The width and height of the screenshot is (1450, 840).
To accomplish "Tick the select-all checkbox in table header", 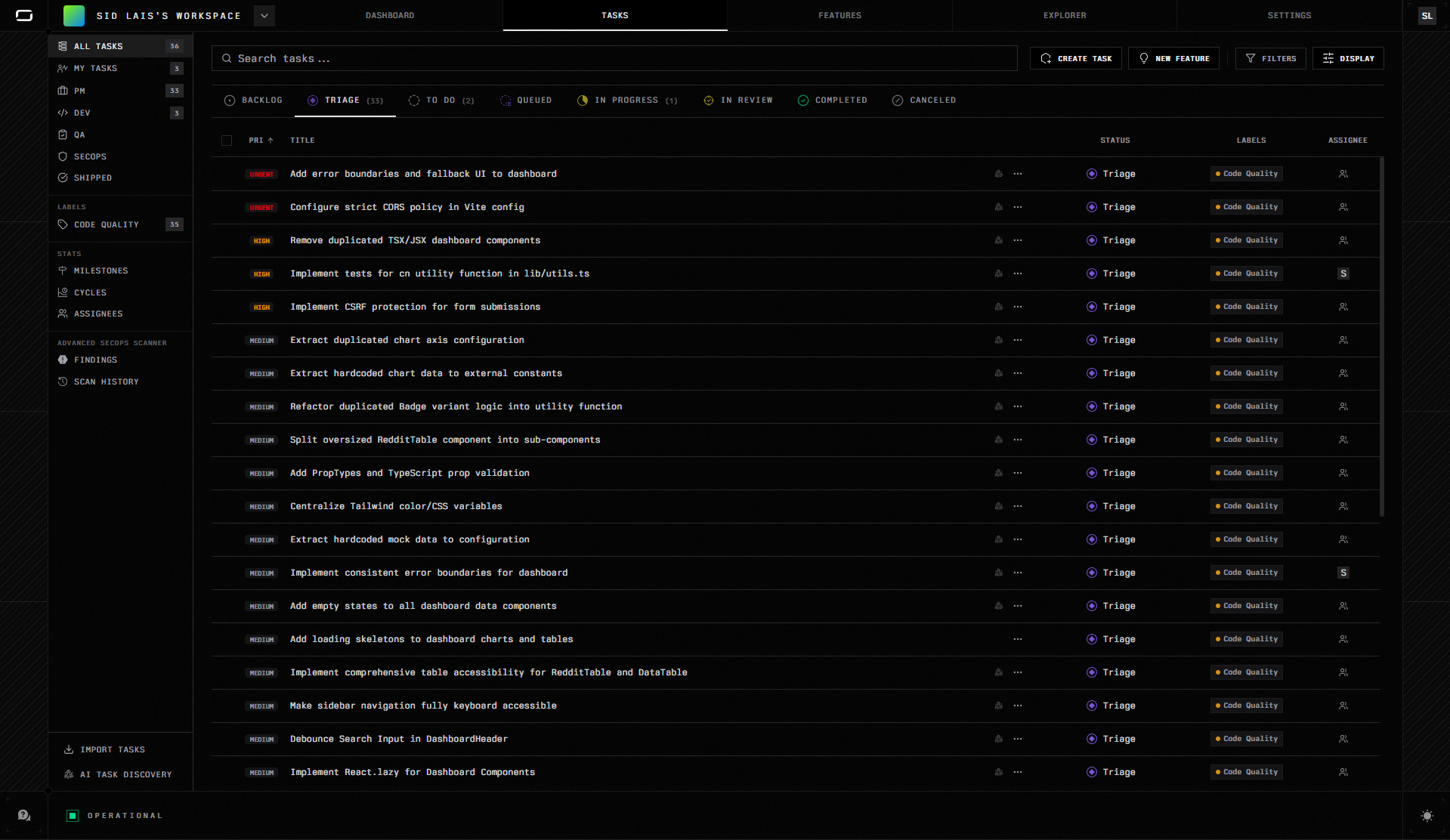I will click(227, 141).
